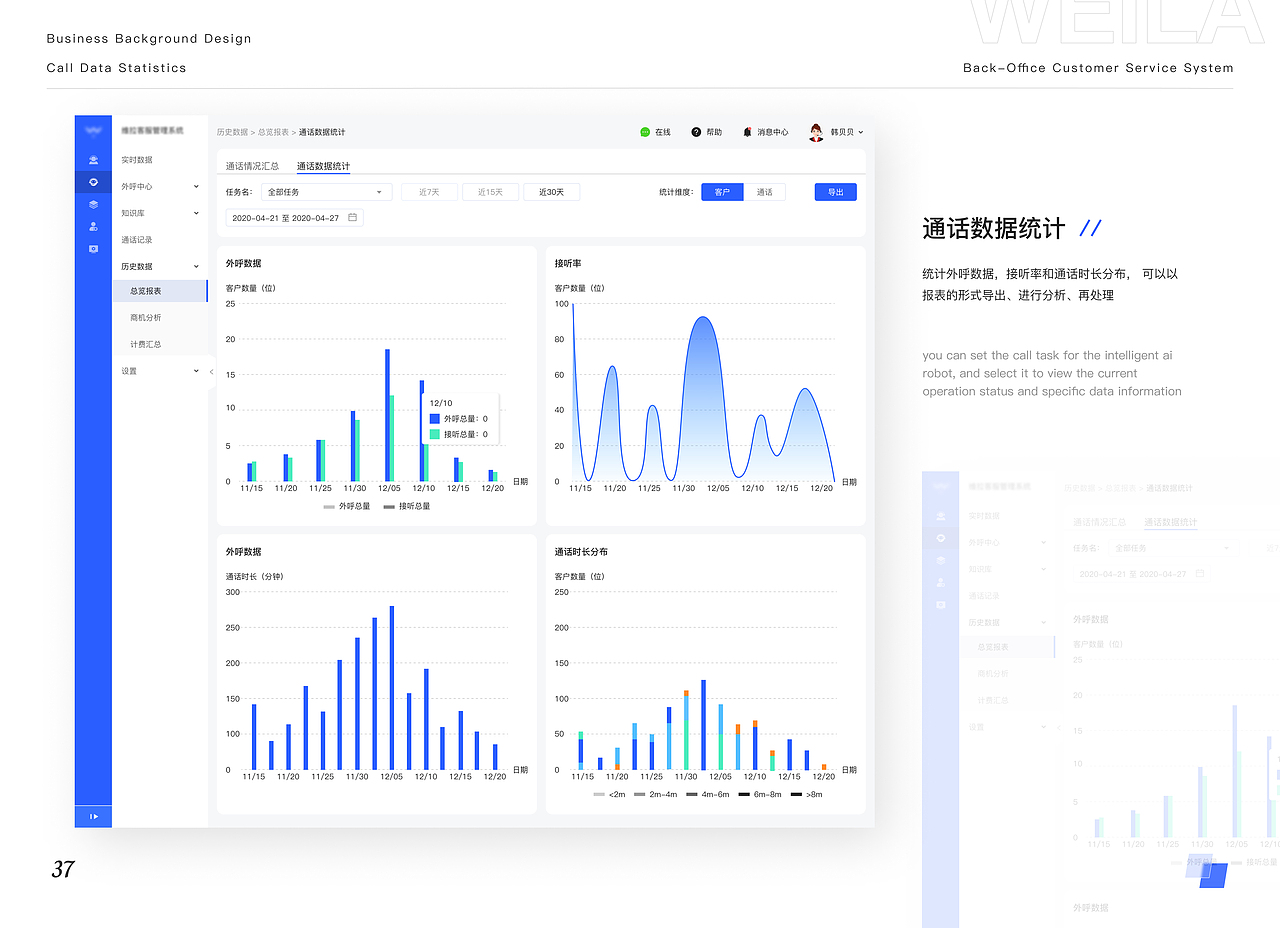Click the 导出 export button

coord(836,192)
